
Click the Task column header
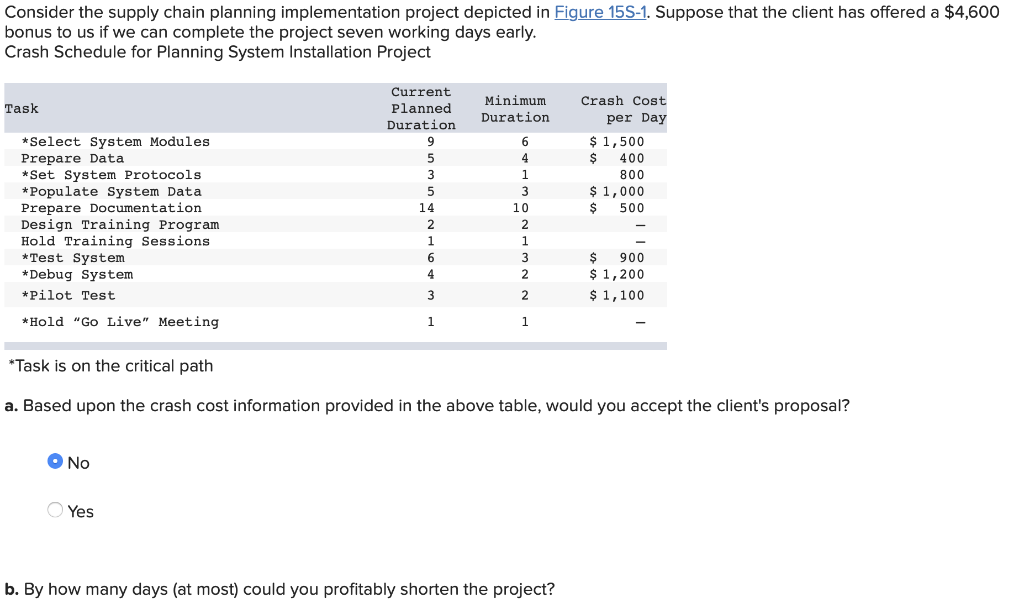[x=22, y=108]
